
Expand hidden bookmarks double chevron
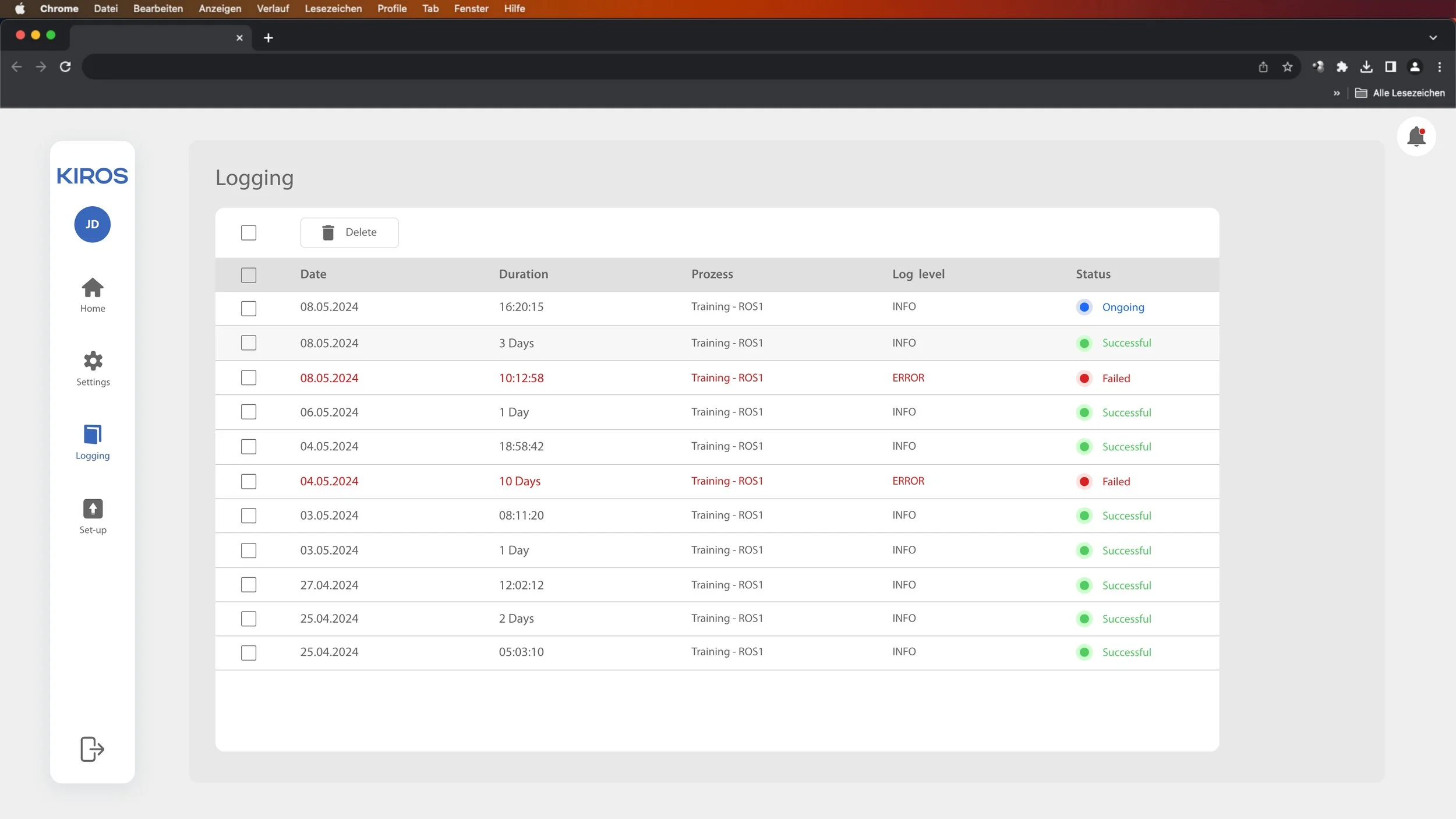click(1337, 93)
